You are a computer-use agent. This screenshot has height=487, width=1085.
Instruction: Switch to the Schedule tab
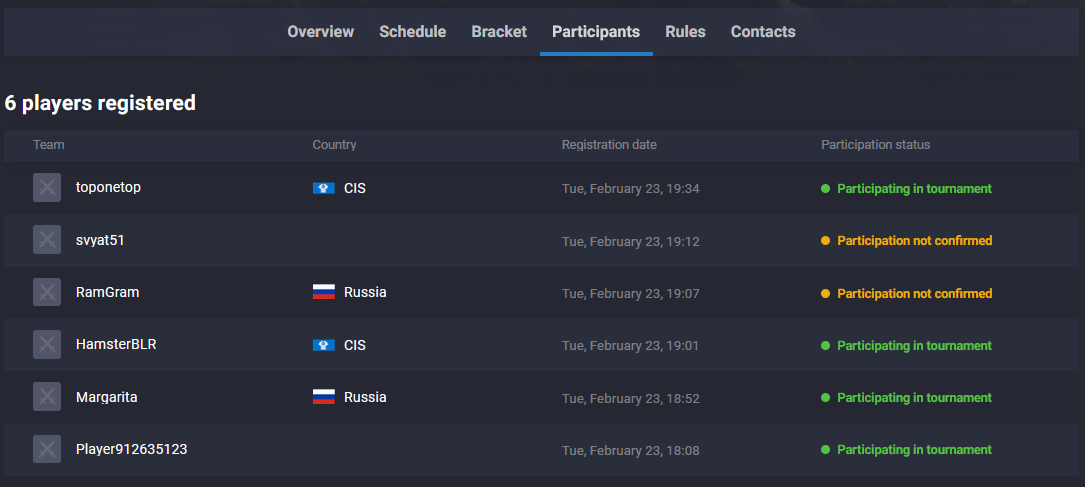click(412, 32)
